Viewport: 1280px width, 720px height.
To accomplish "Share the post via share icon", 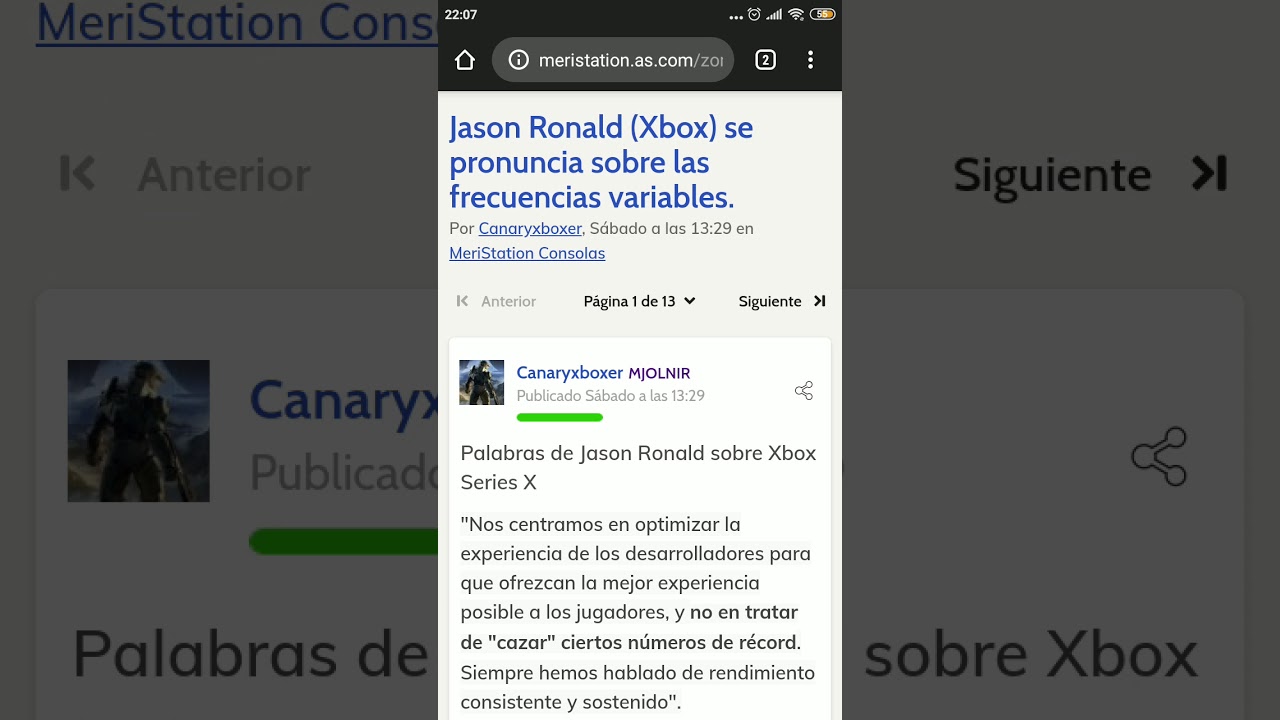I will click(x=803, y=390).
